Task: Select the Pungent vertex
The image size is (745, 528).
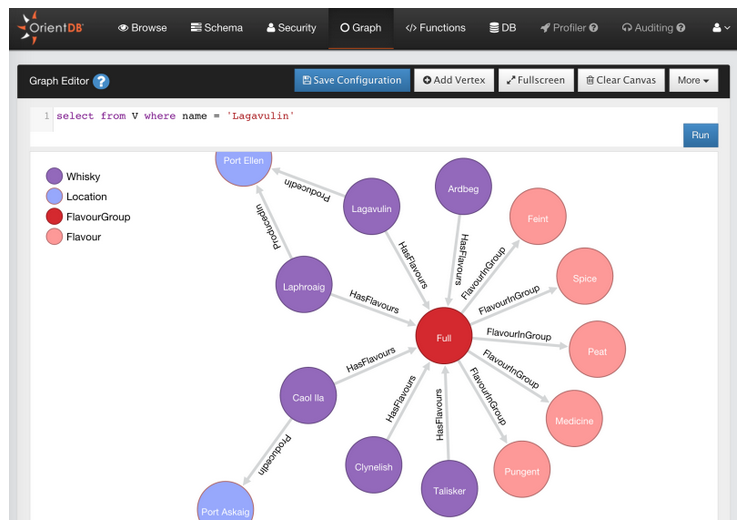Action: [522, 469]
